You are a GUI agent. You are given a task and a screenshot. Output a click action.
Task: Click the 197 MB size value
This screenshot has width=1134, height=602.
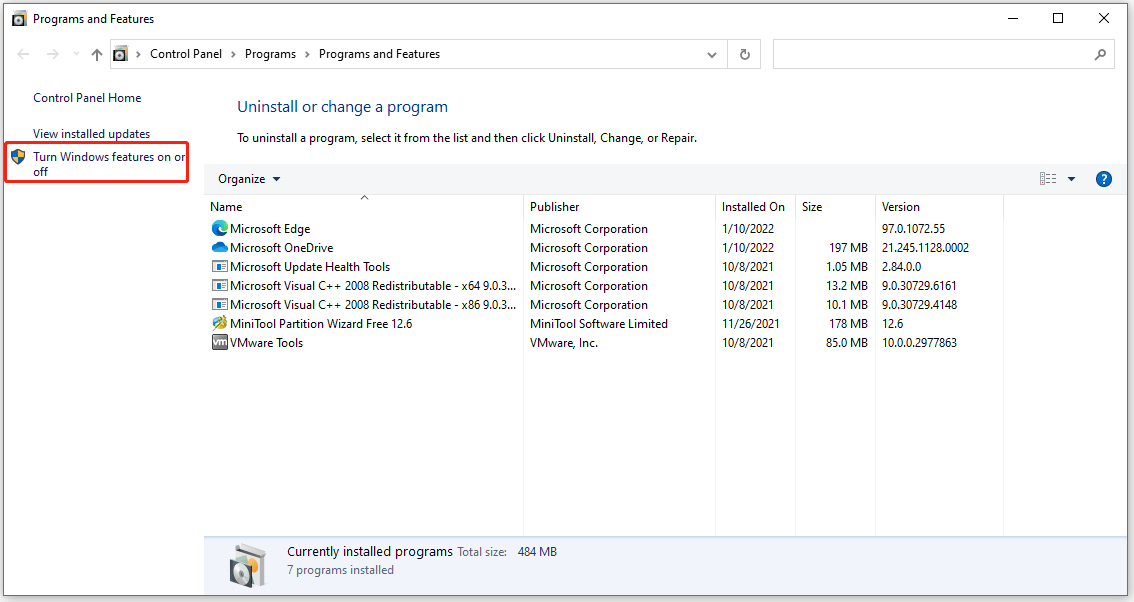[x=848, y=247]
